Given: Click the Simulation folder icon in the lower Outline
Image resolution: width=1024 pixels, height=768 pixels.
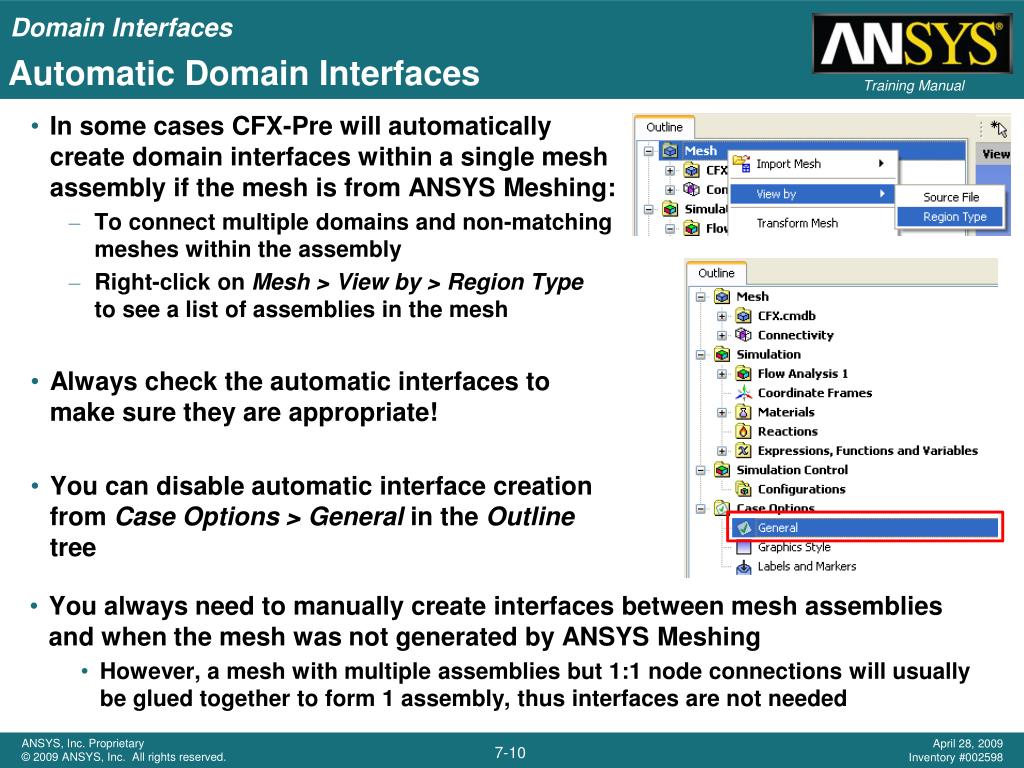Looking at the screenshot, I should 722,355.
